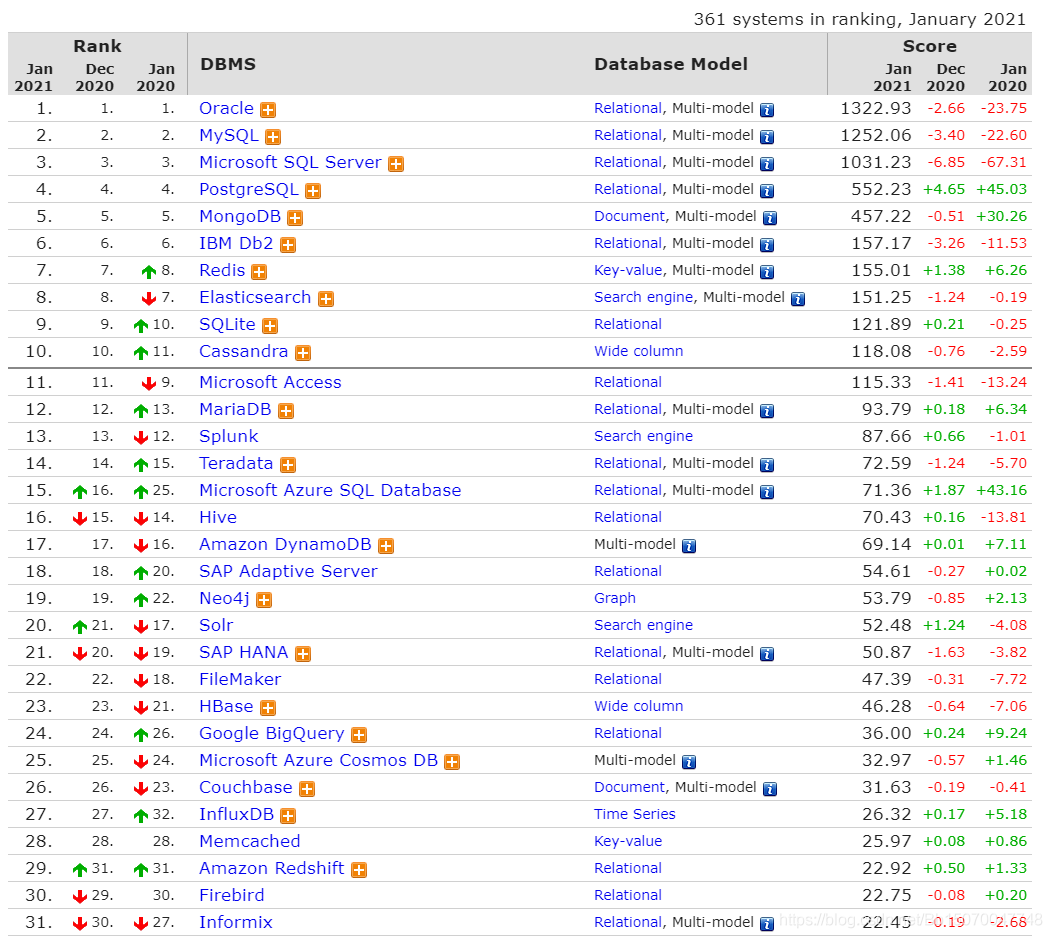Click plus icon beside Amazon Redshift
This screenshot has height=938, width=1052.
359,870
